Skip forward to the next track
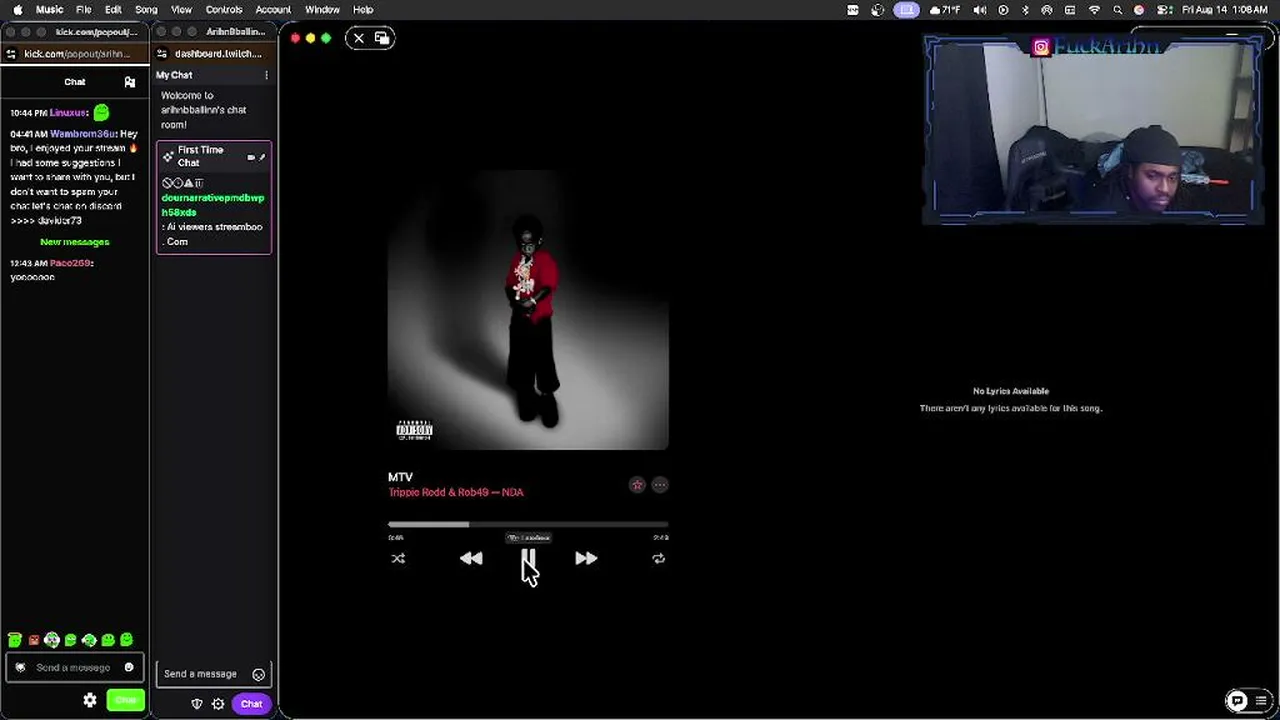This screenshot has width=1280, height=720. pyautogui.click(x=586, y=559)
